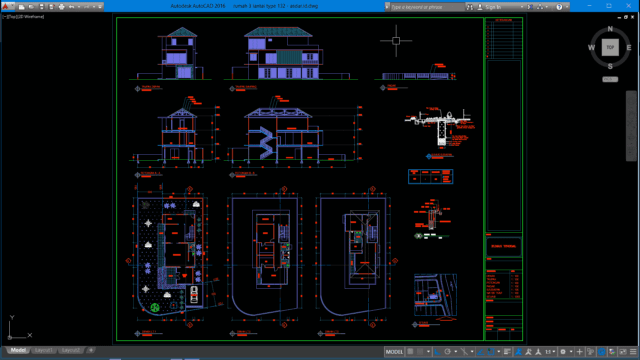Toggle Isometric drafting in status bar
This screenshot has width=640, height=360.
coord(464,352)
